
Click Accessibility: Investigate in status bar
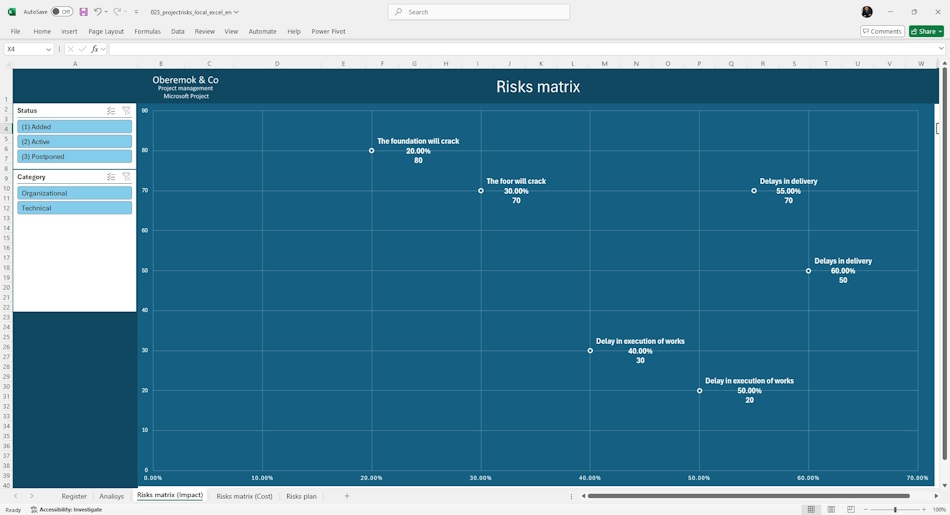click(x=66, y=510)
